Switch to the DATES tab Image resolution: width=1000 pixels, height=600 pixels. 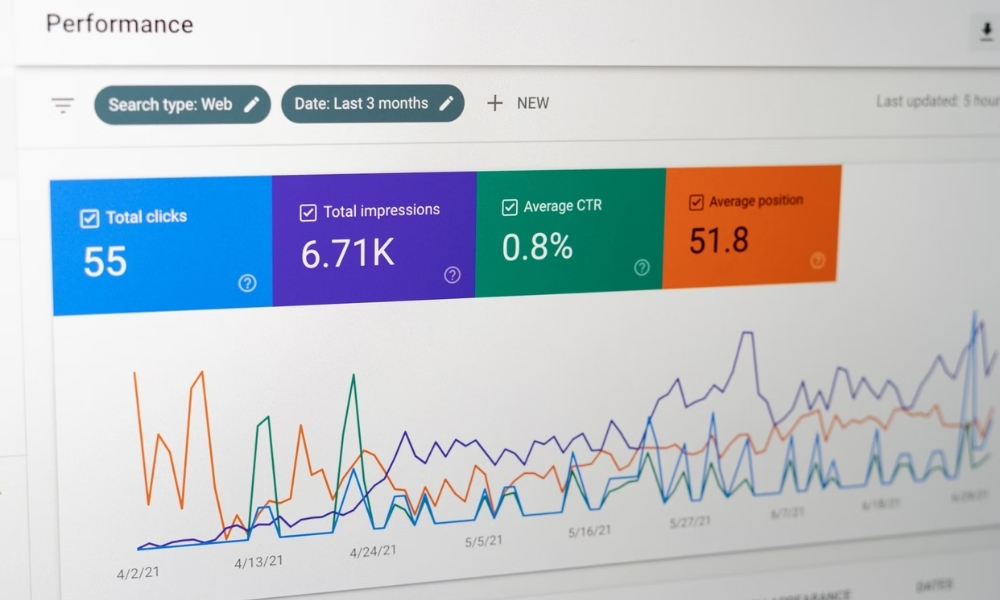coord(933,584)
